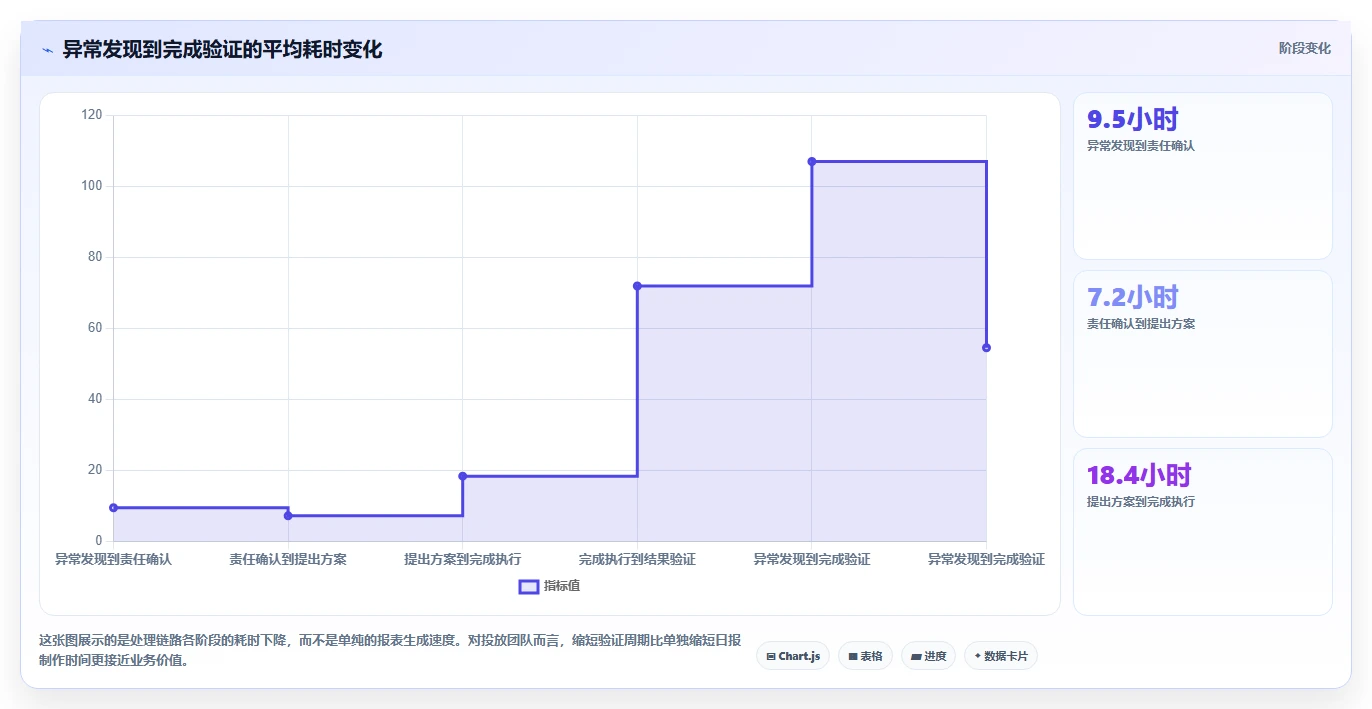This screenshot has width=1372, height=709.
Task: Click the card caption 责任确认到提出方案
Action: coord(1141,324)
